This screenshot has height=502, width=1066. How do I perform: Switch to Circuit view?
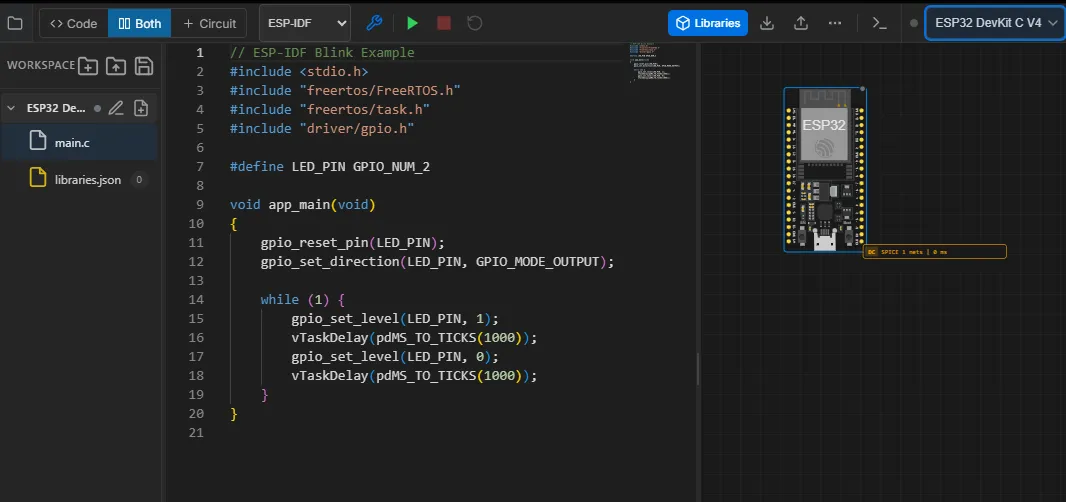[x=209, y=23]
